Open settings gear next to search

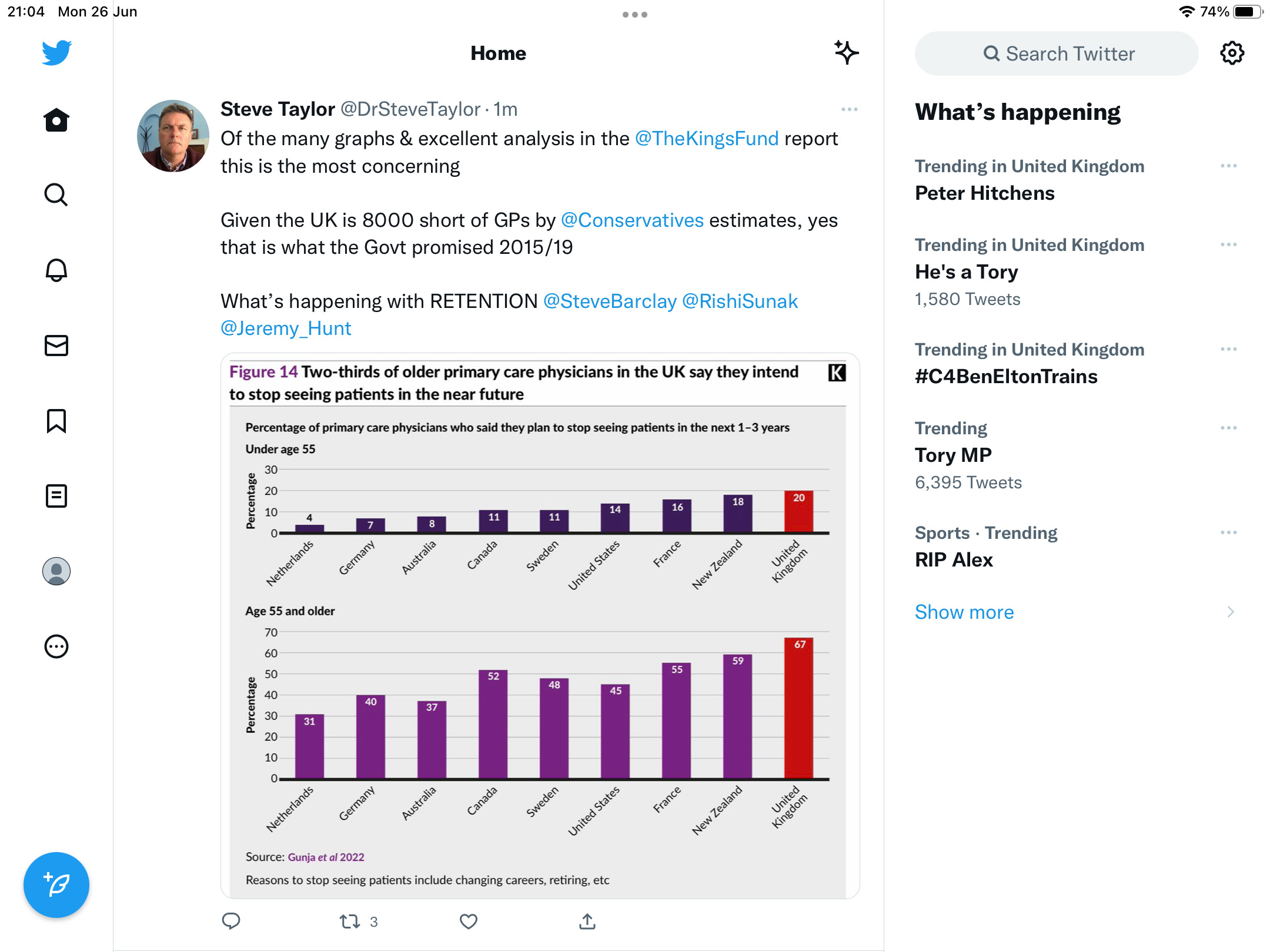pos(1232,53)
